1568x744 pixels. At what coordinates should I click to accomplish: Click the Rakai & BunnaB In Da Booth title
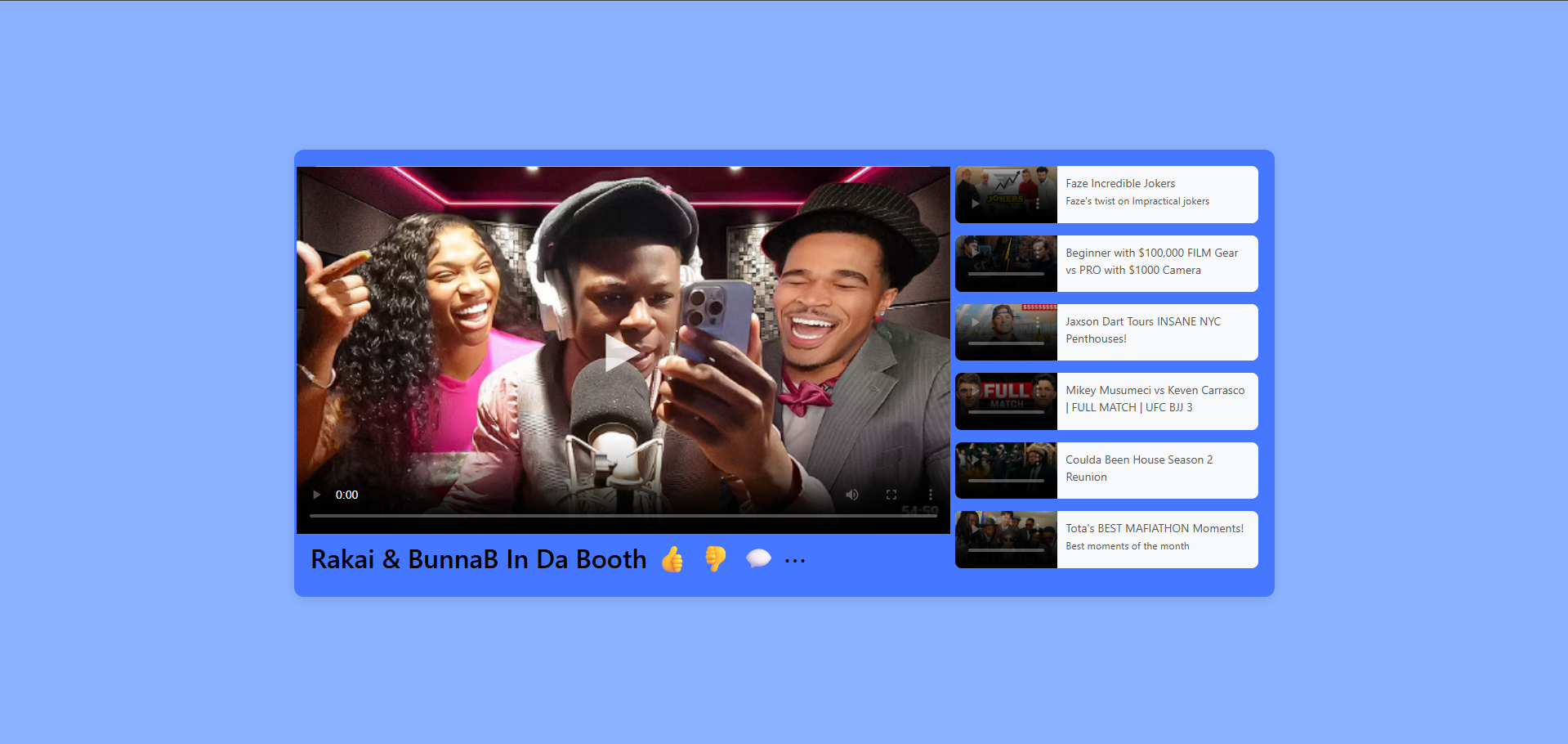coord(478,559)
